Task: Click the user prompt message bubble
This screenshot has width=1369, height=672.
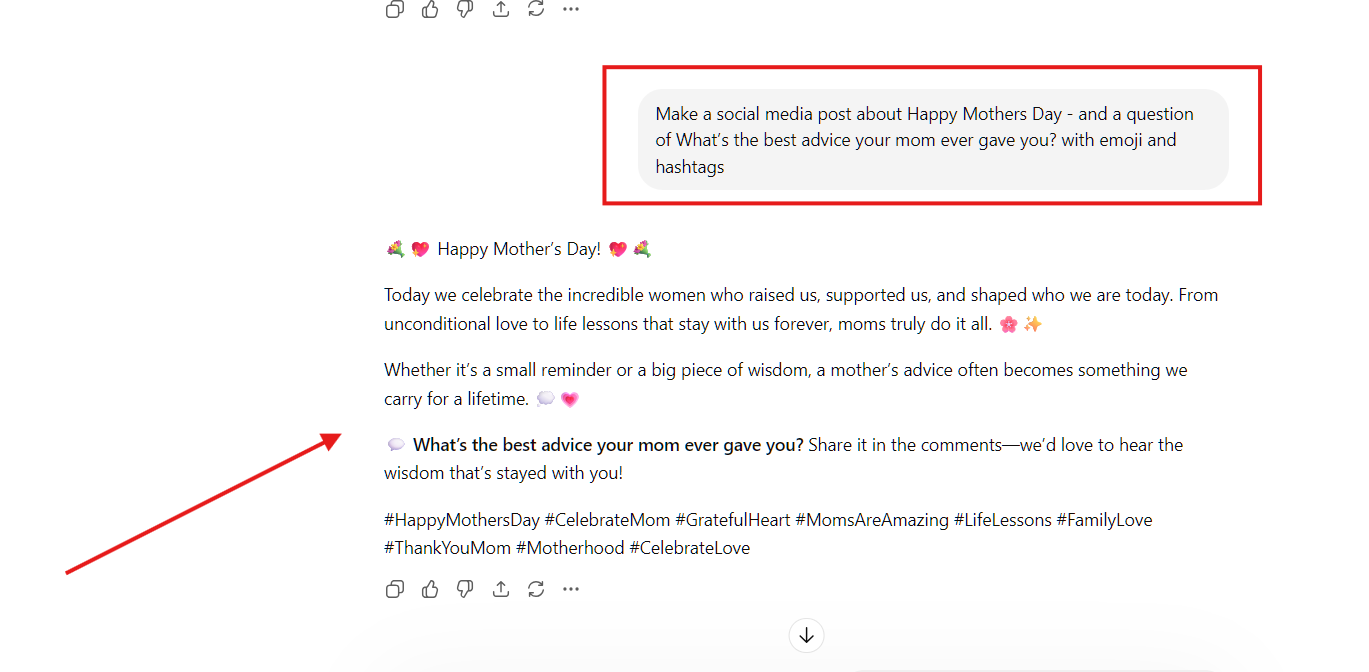Action: point(932,140)
